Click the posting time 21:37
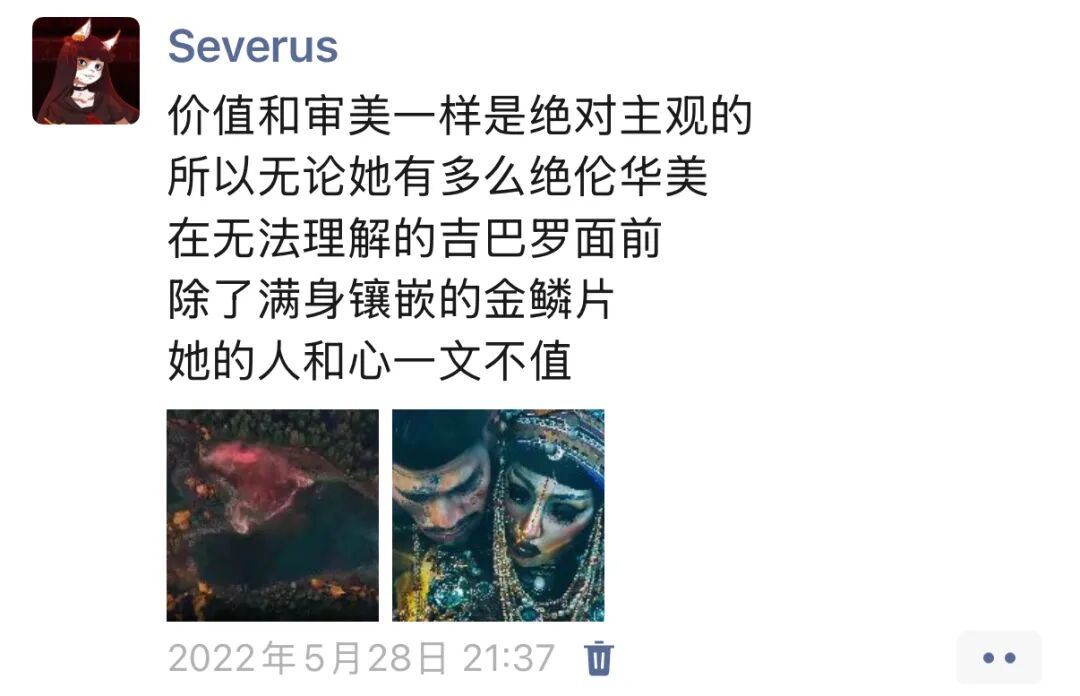 [508, 658]
